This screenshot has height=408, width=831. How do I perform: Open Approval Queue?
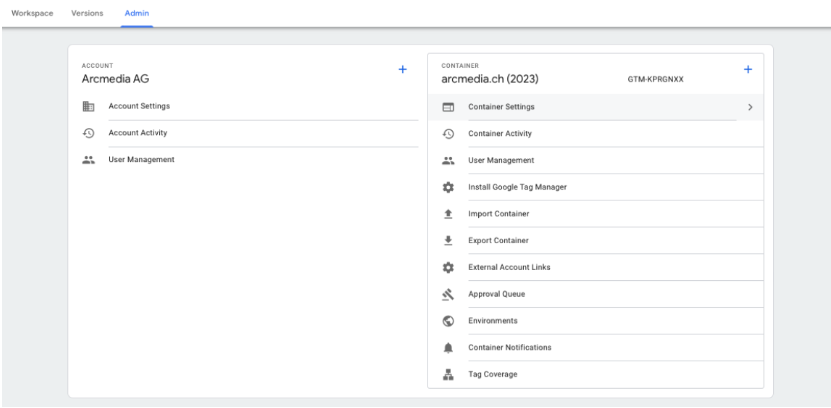[x=497, y=294]
